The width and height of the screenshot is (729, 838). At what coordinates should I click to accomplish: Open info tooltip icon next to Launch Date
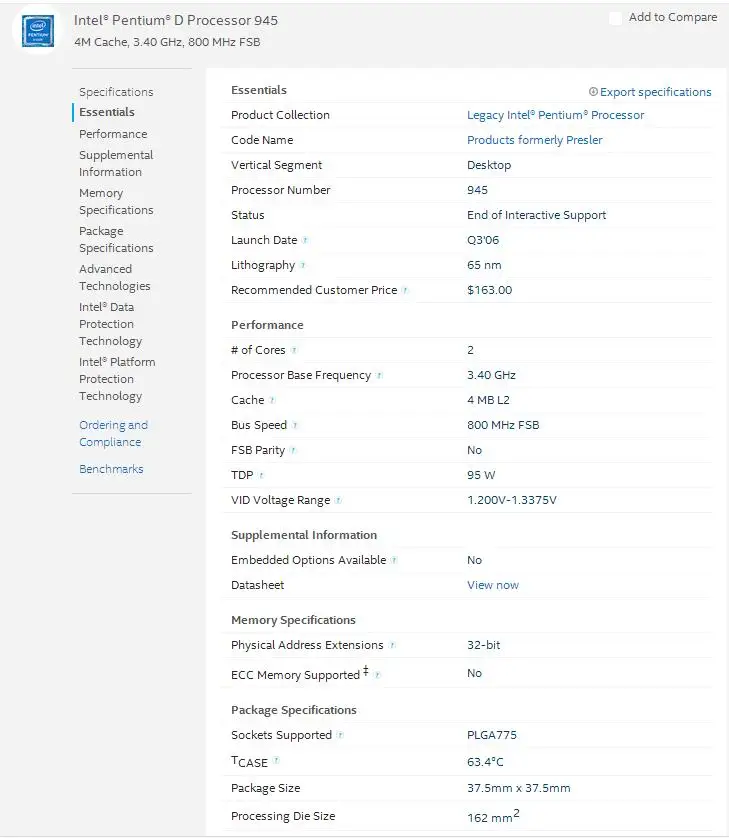(x=305, y=240)
